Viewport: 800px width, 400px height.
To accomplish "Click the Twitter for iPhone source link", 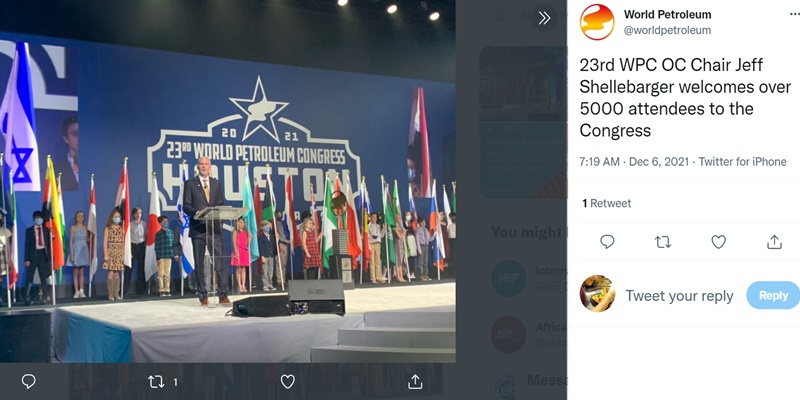I will 742,162.
